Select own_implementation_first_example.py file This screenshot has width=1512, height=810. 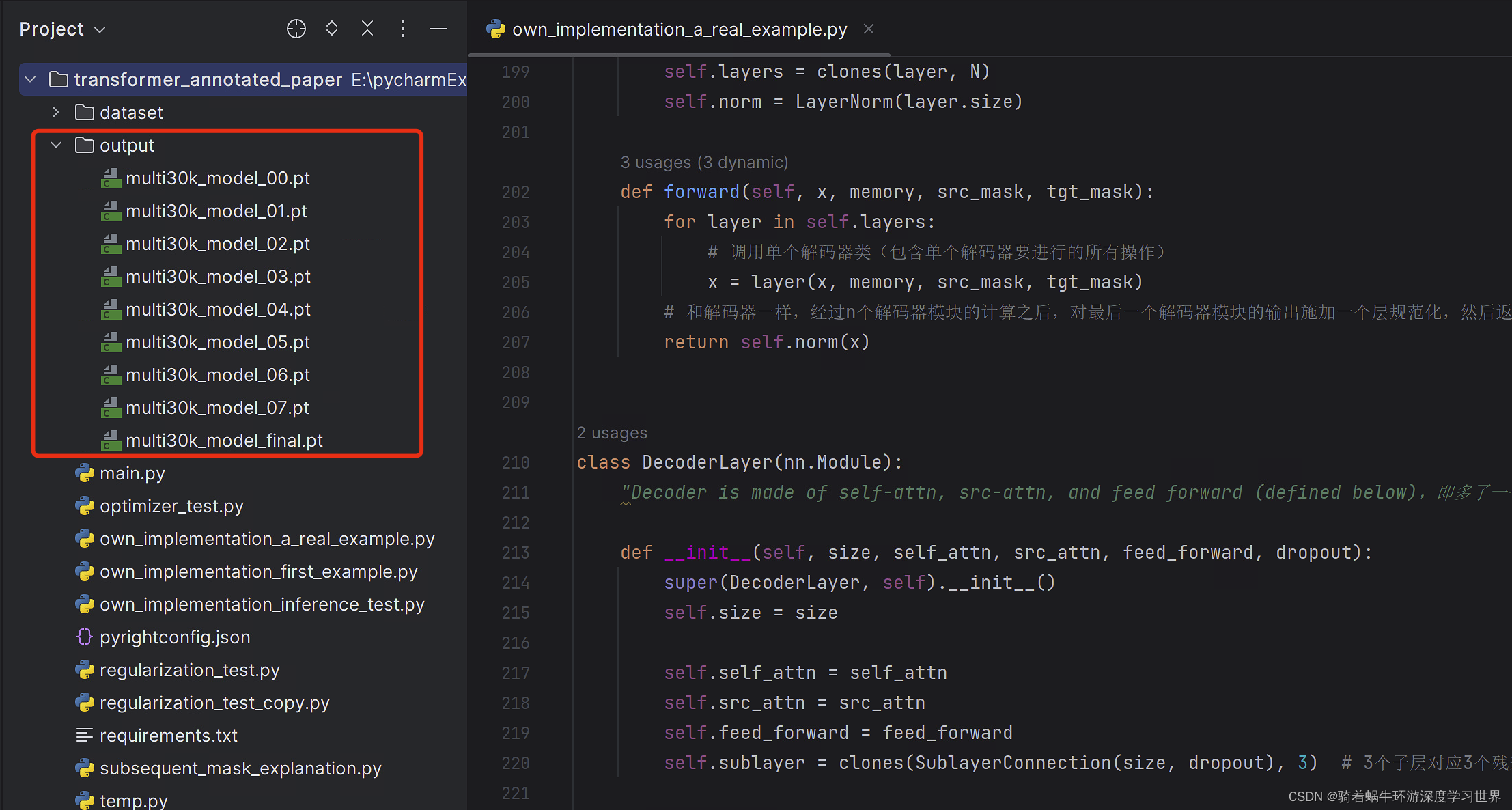pos(259,572)
